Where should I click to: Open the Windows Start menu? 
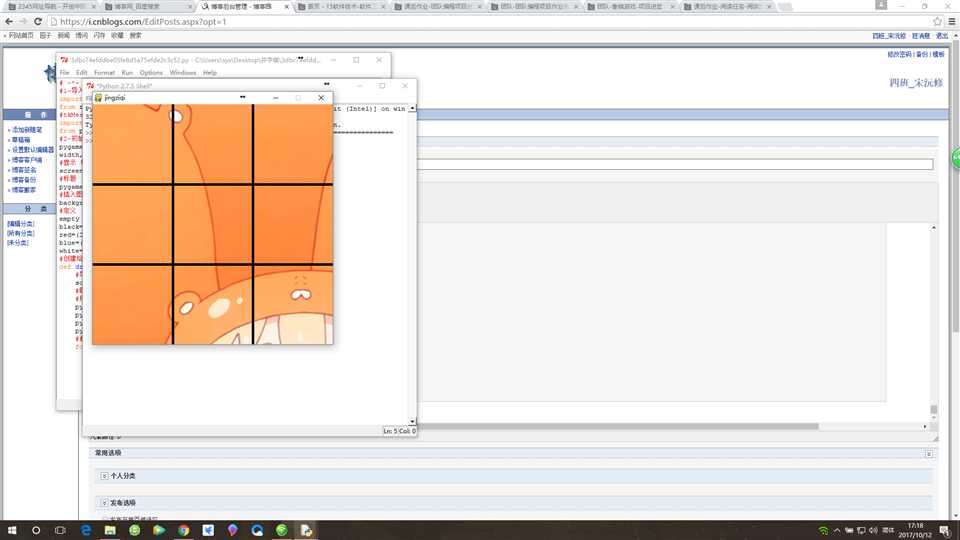(12, 530)
